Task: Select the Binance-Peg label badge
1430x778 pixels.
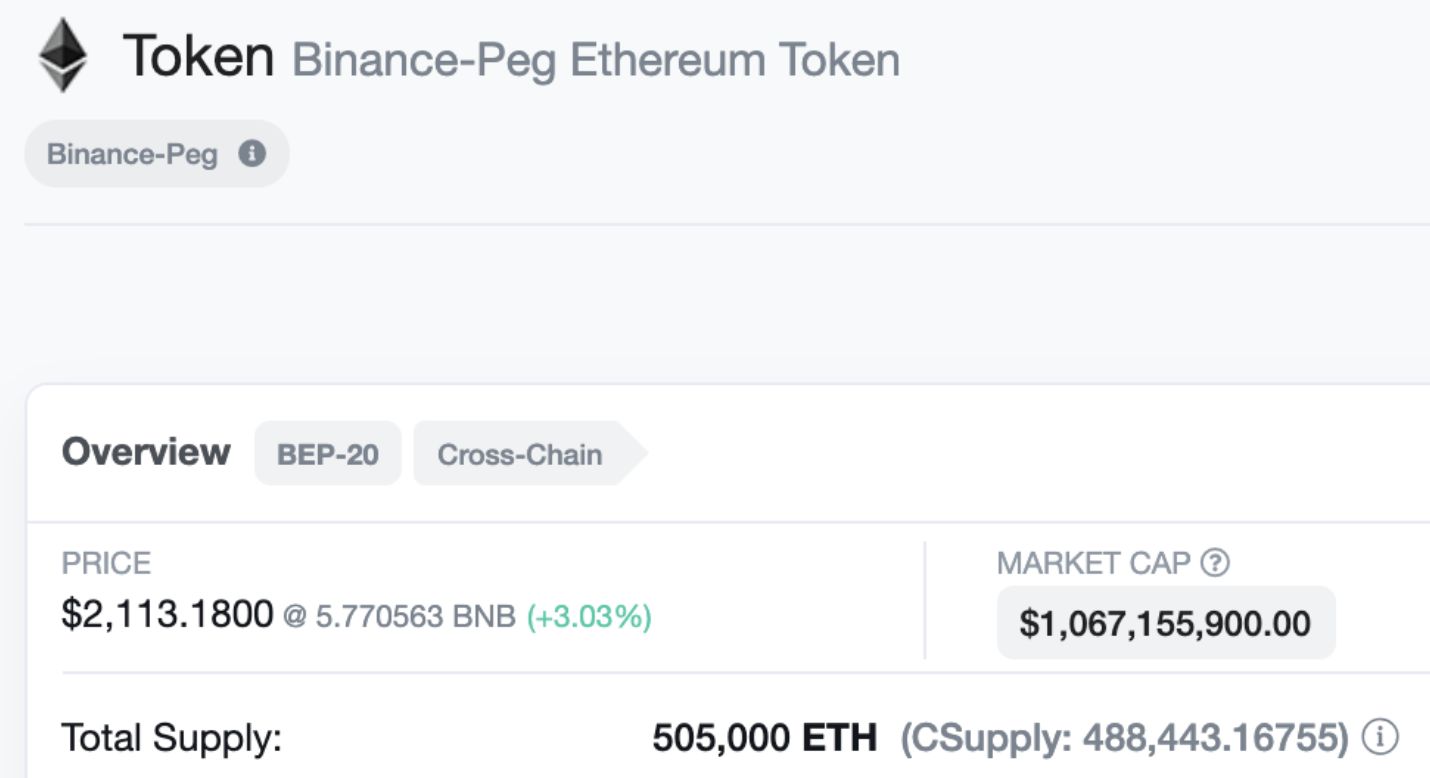Action: 132,155
